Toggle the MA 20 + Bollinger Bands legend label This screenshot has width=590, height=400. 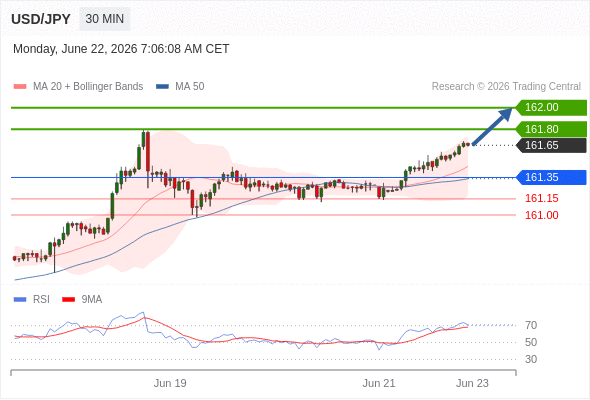pyautogui.click(x=88, y=87)
